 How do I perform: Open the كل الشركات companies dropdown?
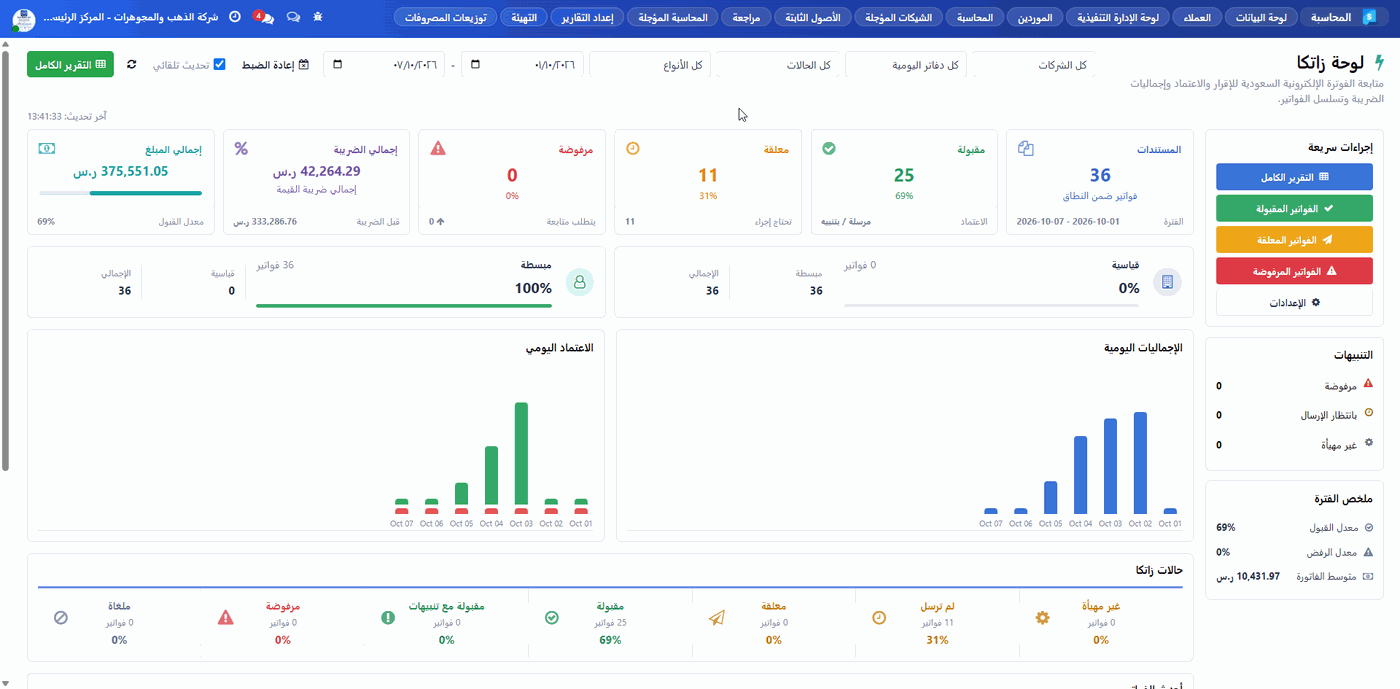point(1033,65)
